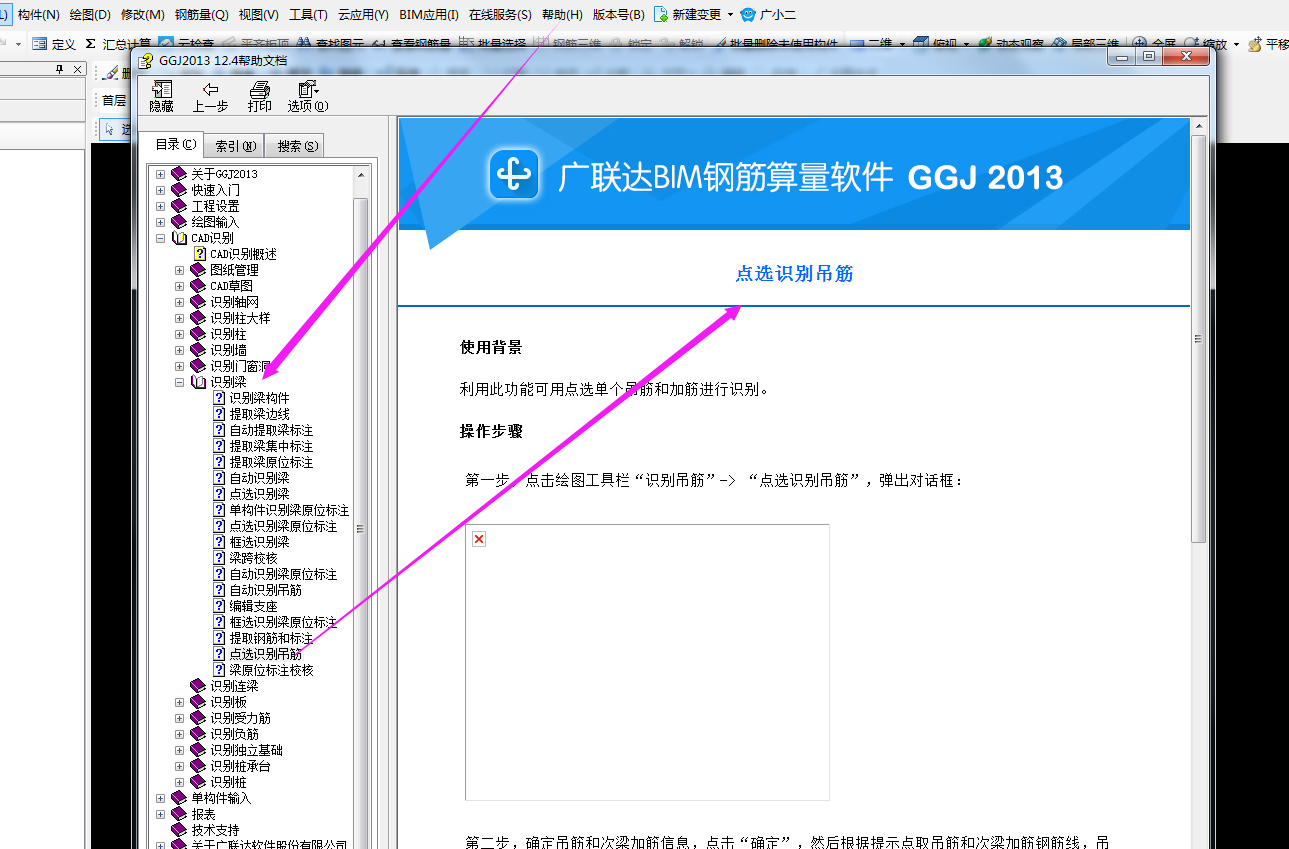The height and width of the screenshot is (849, 1289).
Task: Select 点选识别梁 in the tree
Action: click(x=259, y=494)
